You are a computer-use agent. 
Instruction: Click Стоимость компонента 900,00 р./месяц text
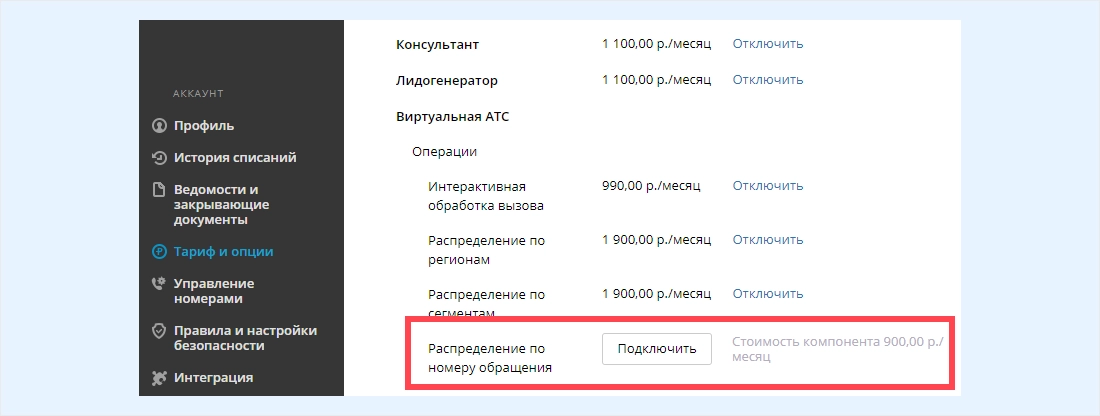tap(838, 349)
